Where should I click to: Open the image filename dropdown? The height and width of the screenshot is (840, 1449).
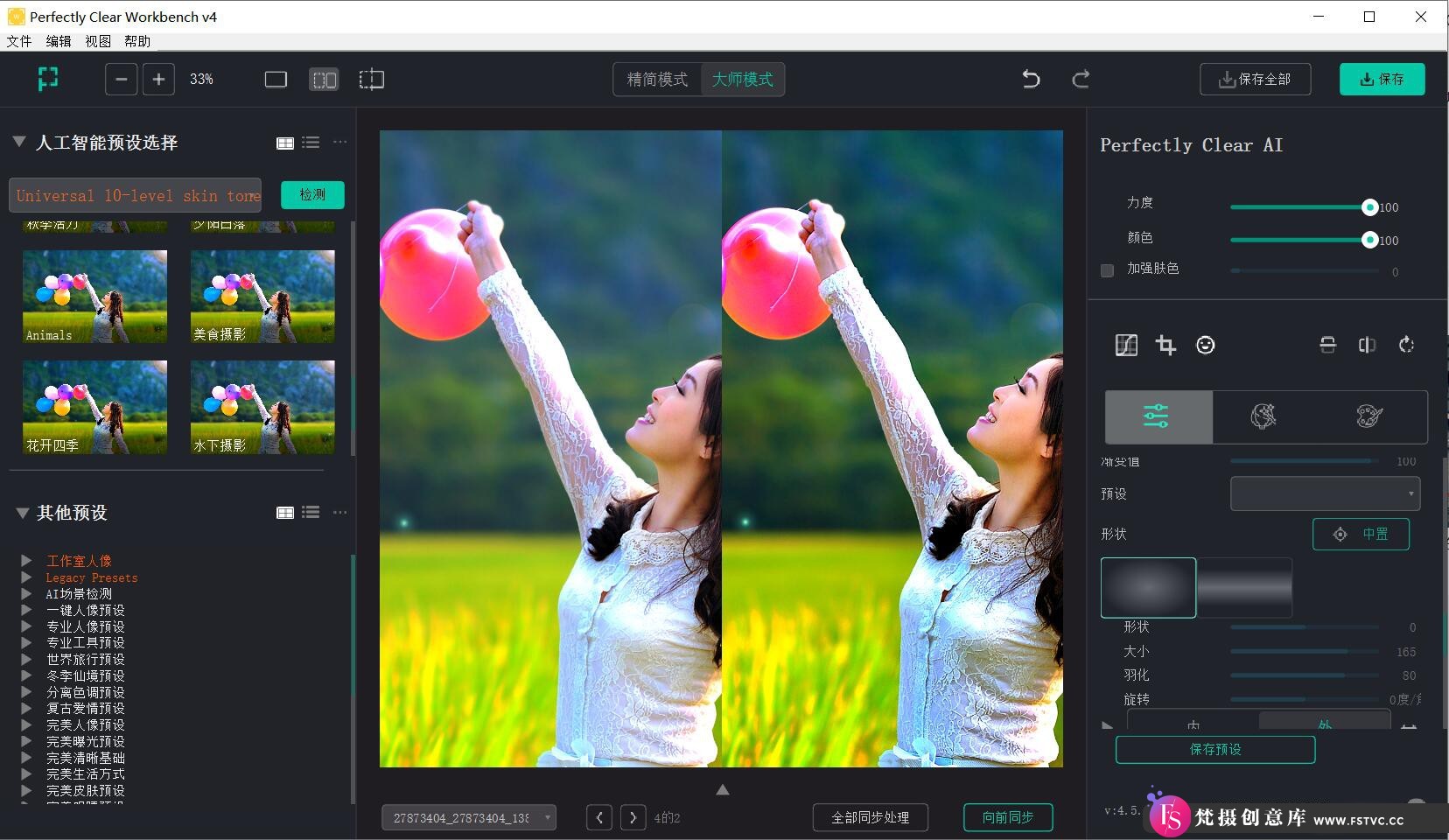click(469, 818)
